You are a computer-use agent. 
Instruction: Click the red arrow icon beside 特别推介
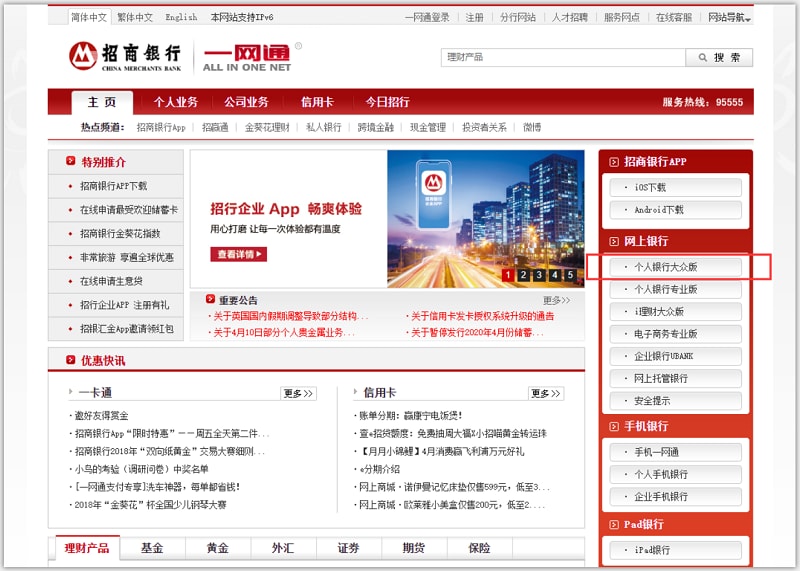coord(70,161)
